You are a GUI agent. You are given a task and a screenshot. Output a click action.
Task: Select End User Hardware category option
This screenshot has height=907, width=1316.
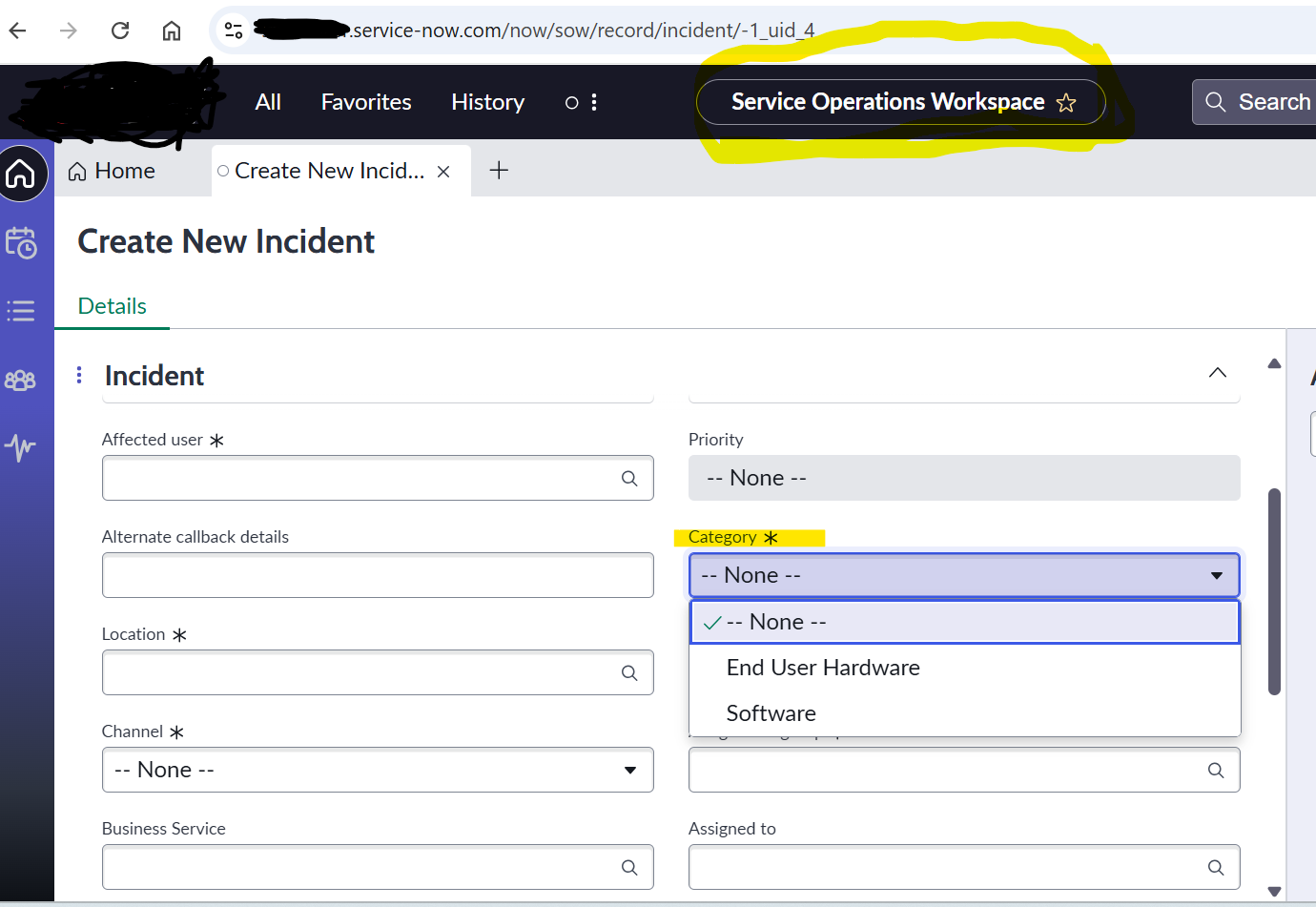tap(823, 668)
